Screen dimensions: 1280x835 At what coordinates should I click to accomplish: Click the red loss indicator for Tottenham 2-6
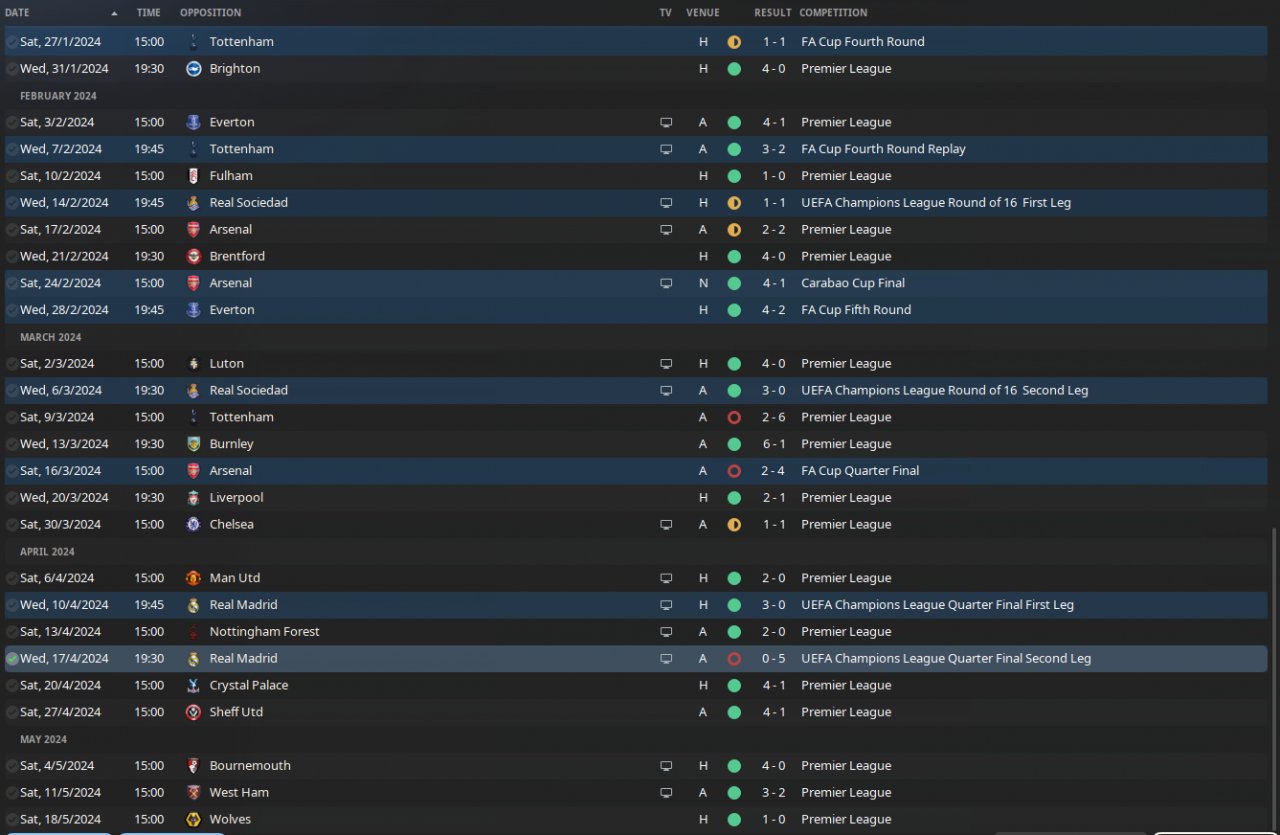pyautogui.click(x=734, y=417)
